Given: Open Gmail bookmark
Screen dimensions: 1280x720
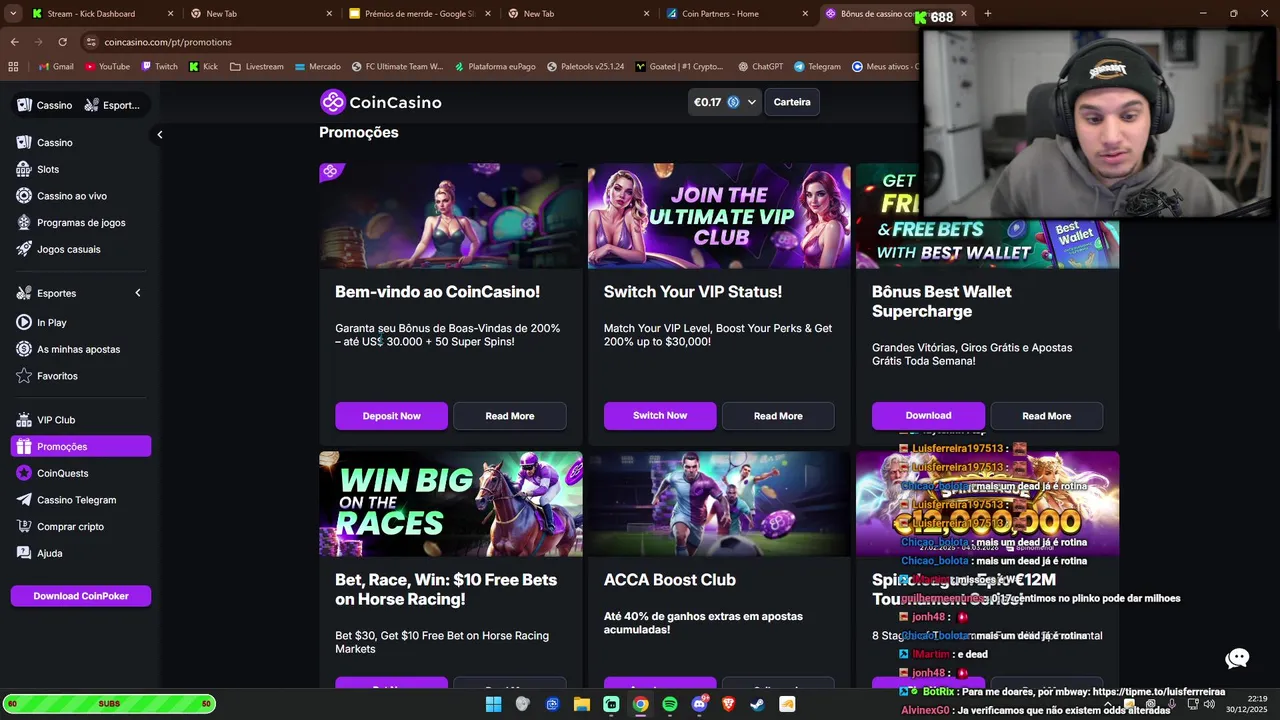Looking at the screenshot, I should point(55,67).
